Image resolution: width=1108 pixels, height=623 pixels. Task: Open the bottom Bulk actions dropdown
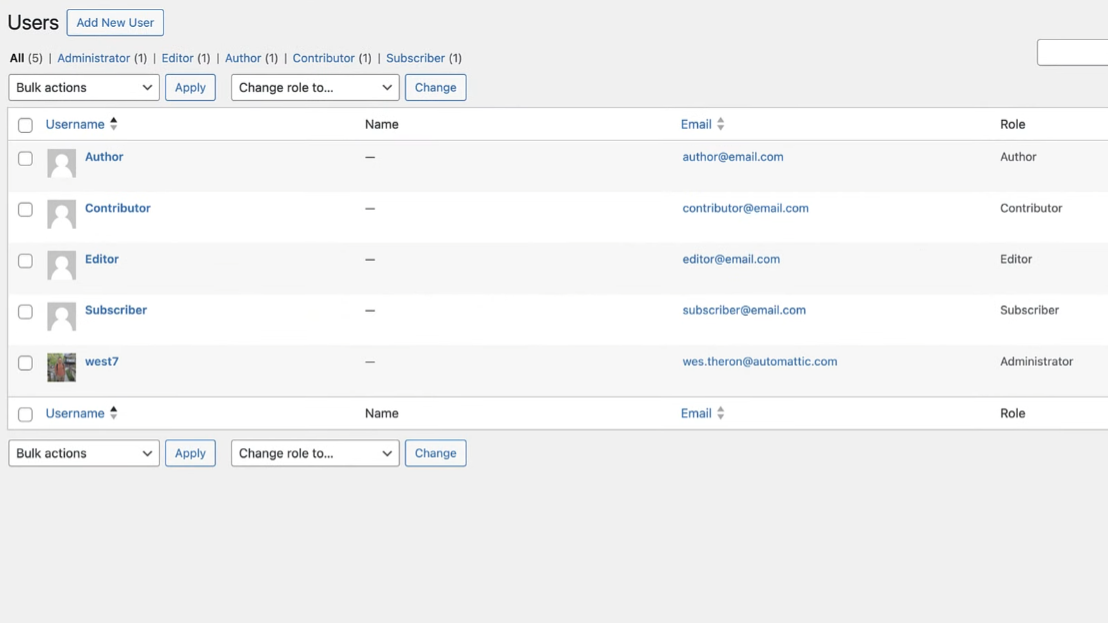83,453
